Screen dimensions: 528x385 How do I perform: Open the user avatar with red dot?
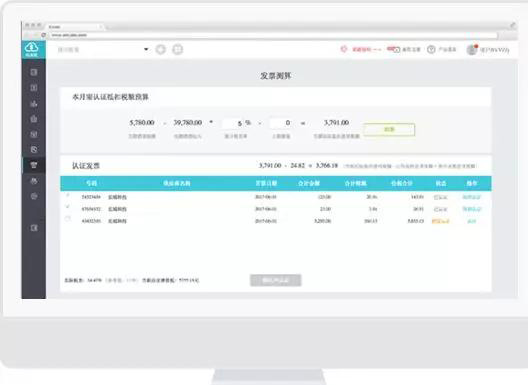click(x=472, y=50)
